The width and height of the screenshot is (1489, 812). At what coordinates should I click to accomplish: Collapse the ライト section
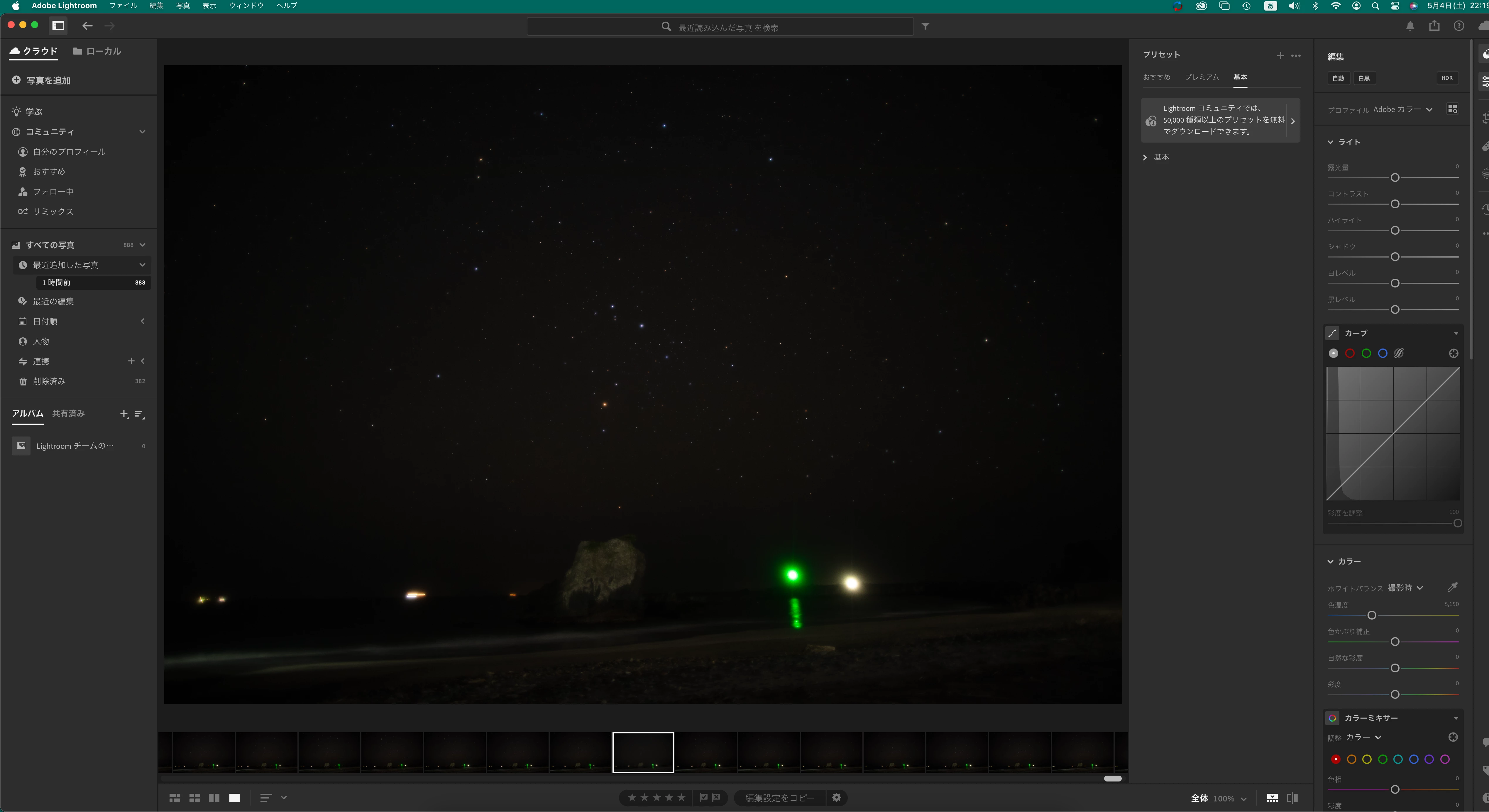tap(1330, 142)
